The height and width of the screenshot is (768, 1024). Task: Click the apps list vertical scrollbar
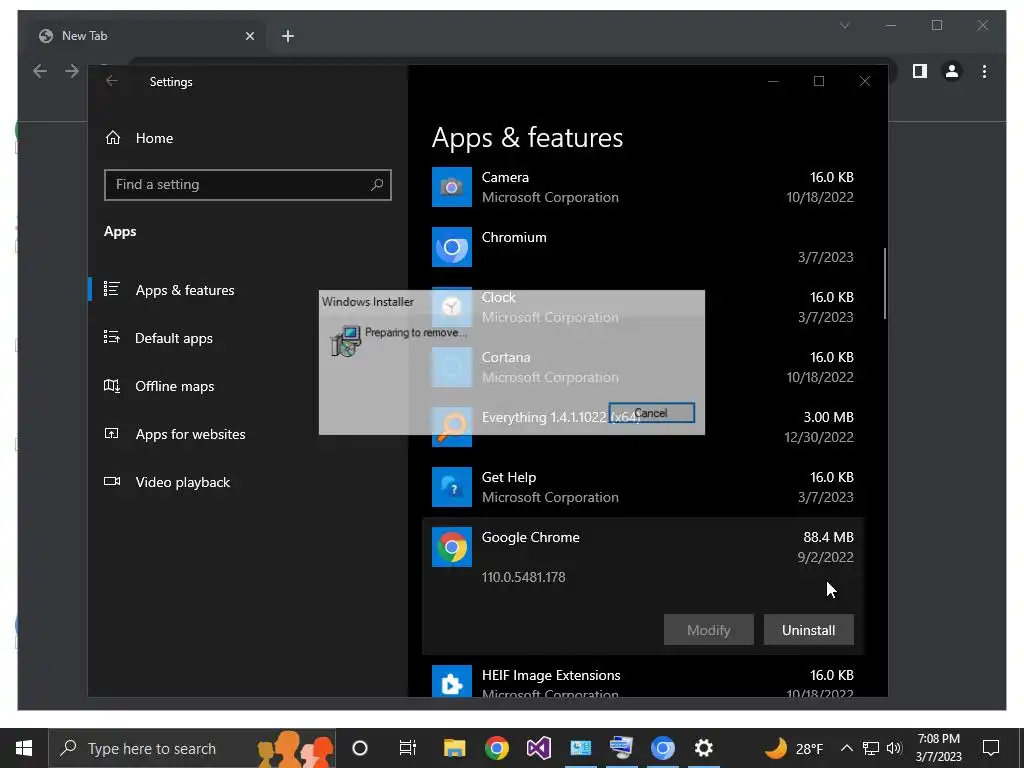point(885,283)
